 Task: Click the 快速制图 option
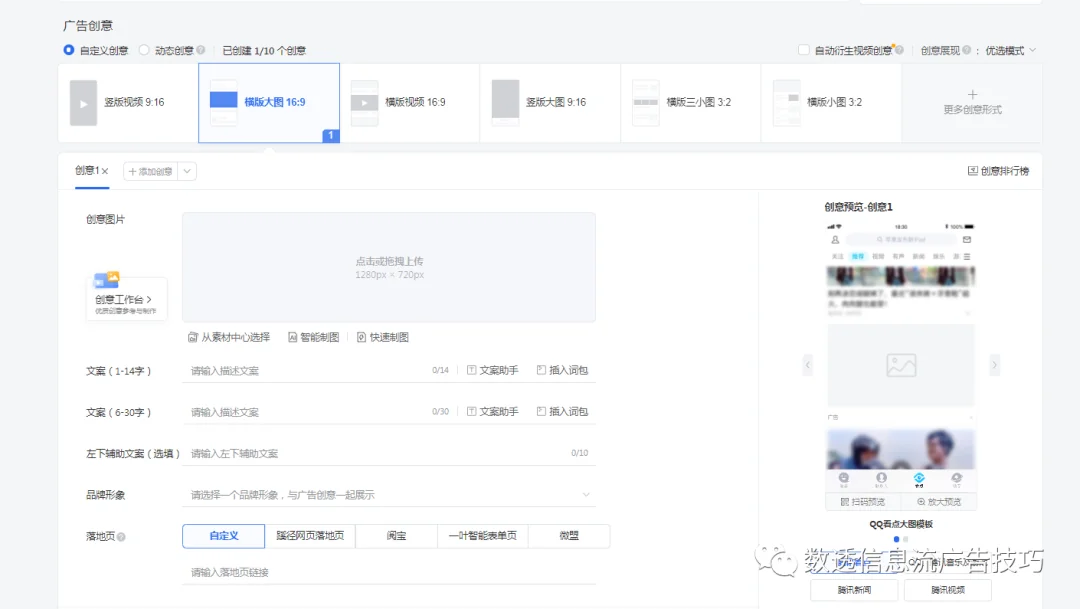click(383, 337)
